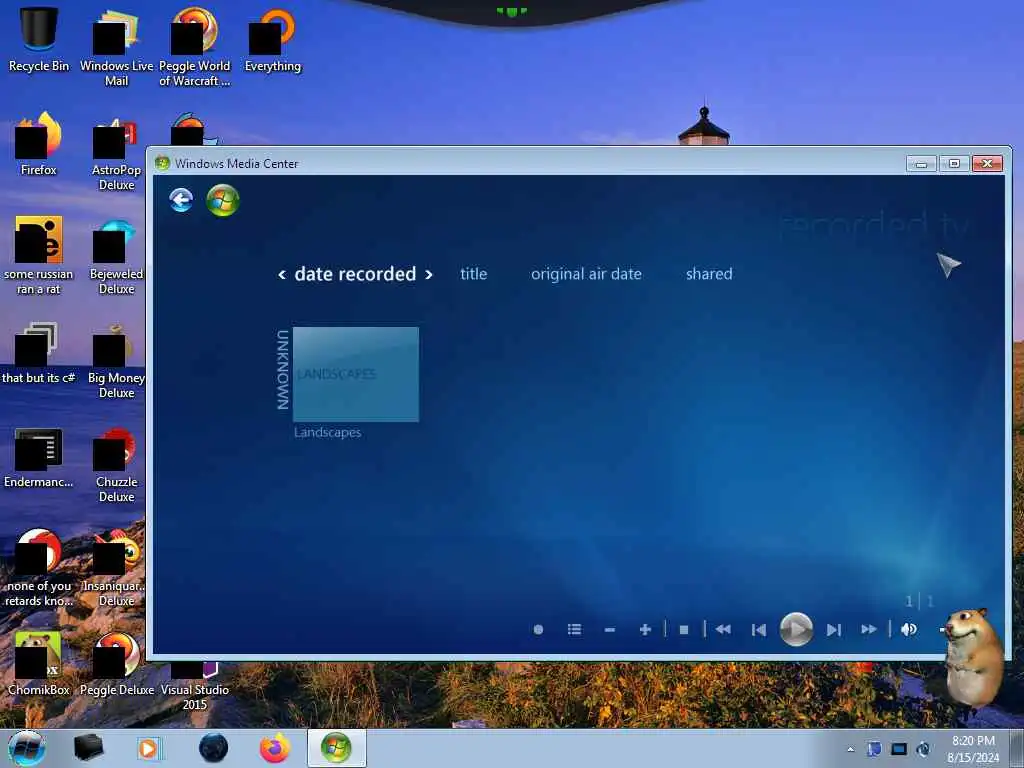The image size is (1024, 768).
Task: Click channel up plus button
Action: [x=645, y=630]
